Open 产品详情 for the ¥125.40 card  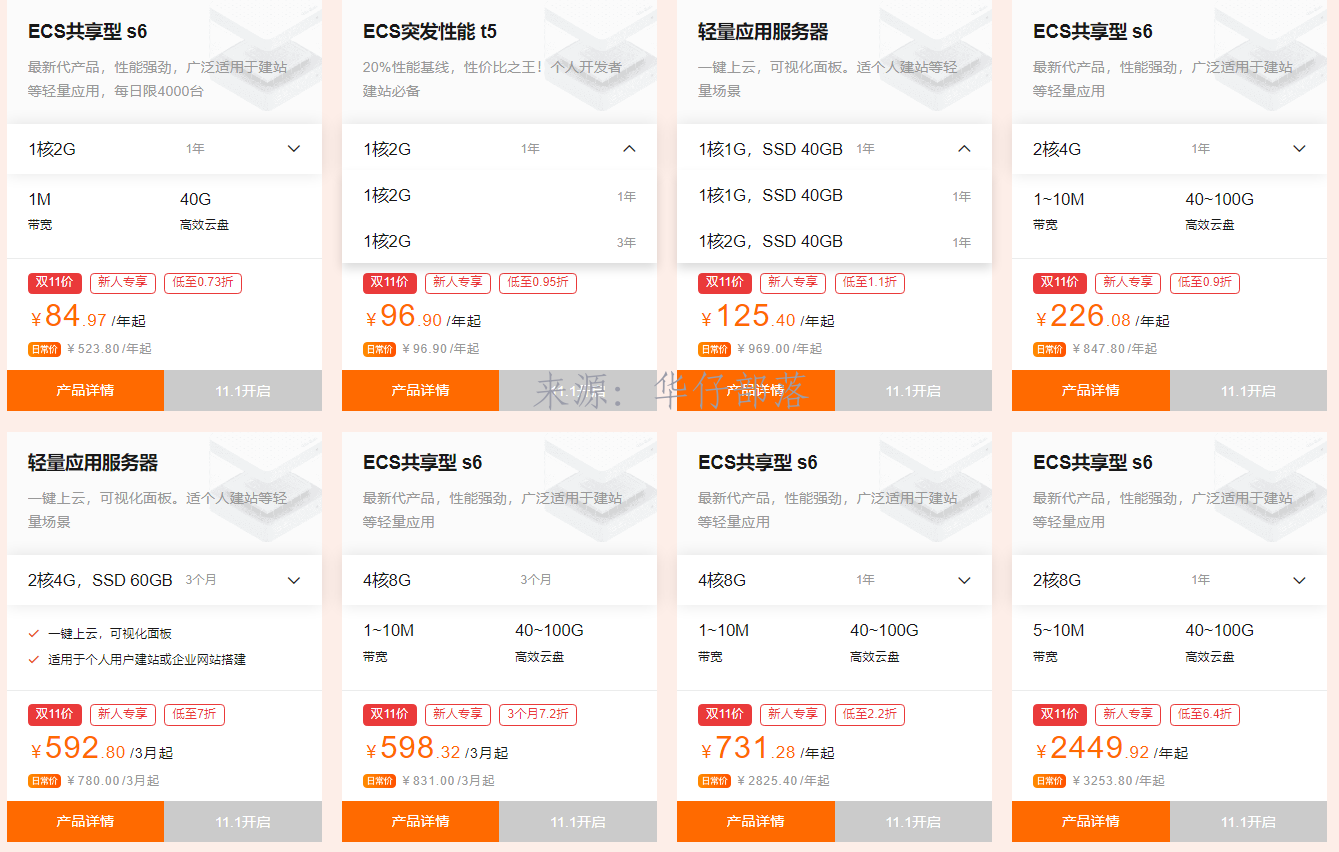click(x=756, y=390)
